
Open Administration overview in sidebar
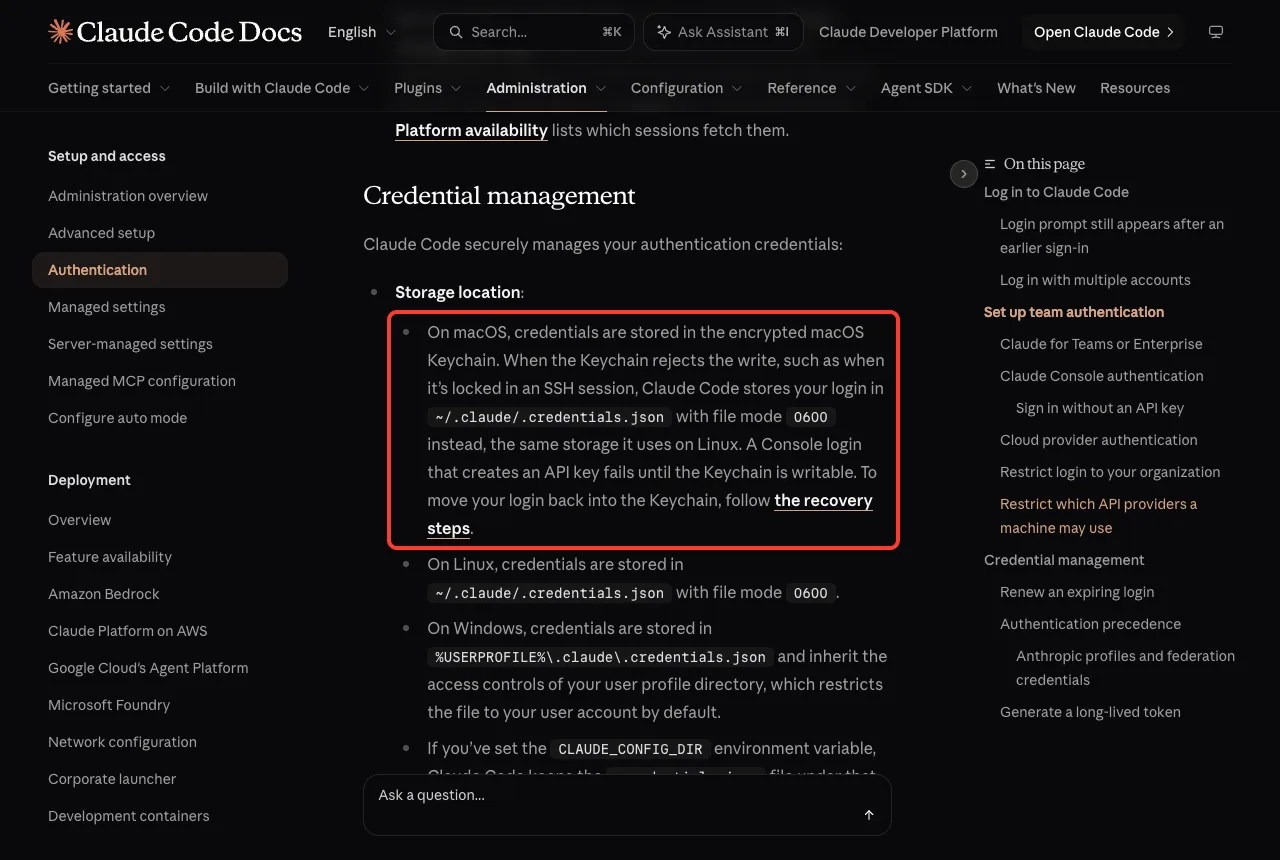[x=128, y=196]
